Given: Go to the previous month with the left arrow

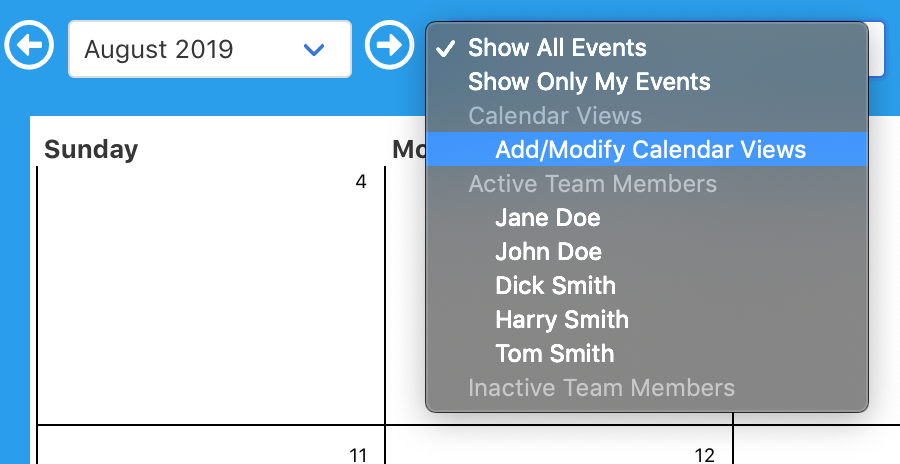Looking at the screenshot, I should coord(30,47).
